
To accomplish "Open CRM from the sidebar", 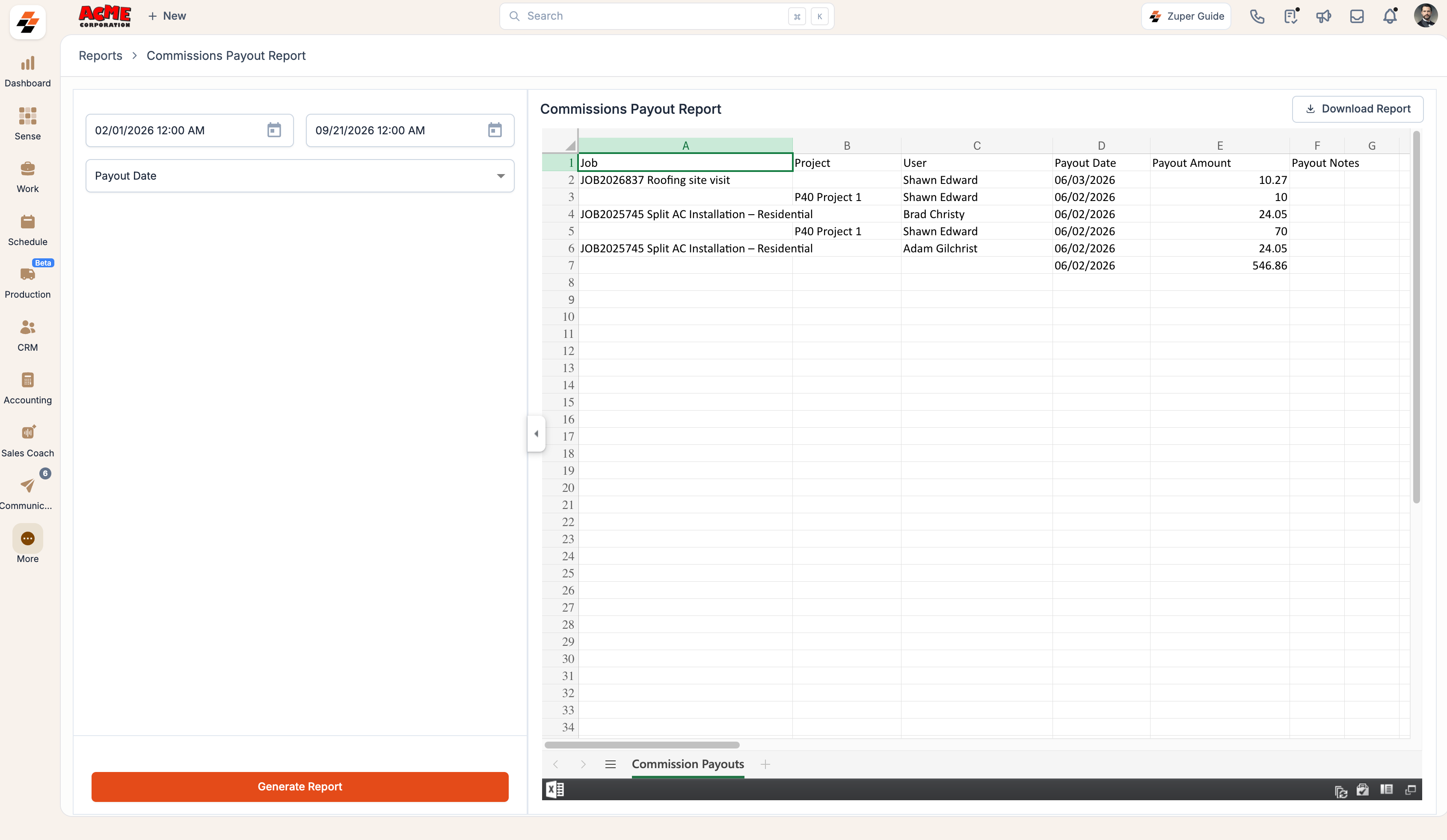I will tap(27, 335).
